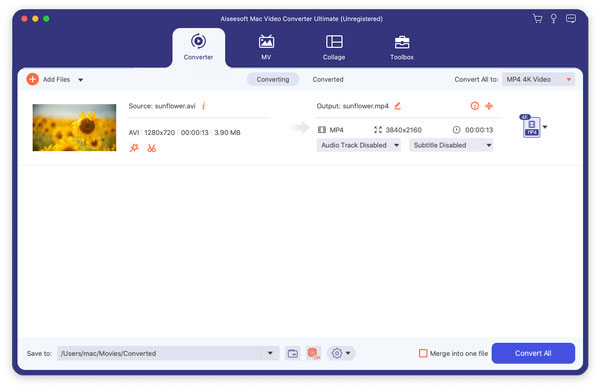The image size is (600, 389).
Task: Open the scissors cut tool
Action: pyautogui.click(x=152, y=148)
